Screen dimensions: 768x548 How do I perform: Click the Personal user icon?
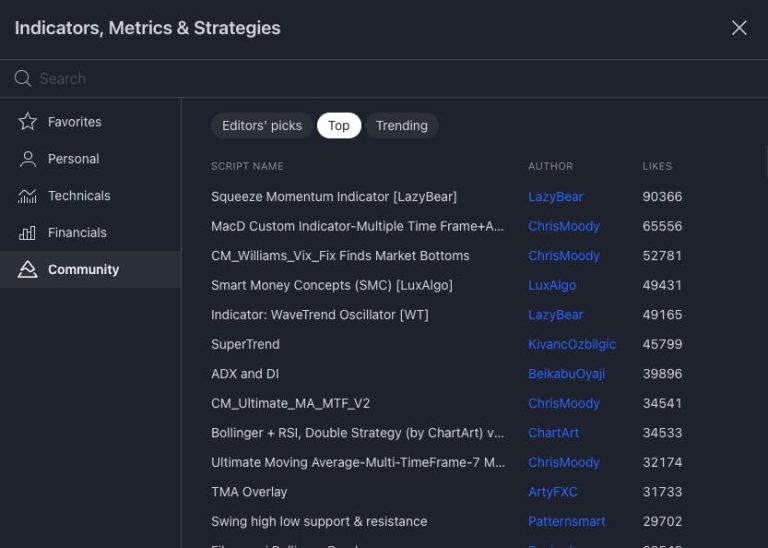click(27, 159)
